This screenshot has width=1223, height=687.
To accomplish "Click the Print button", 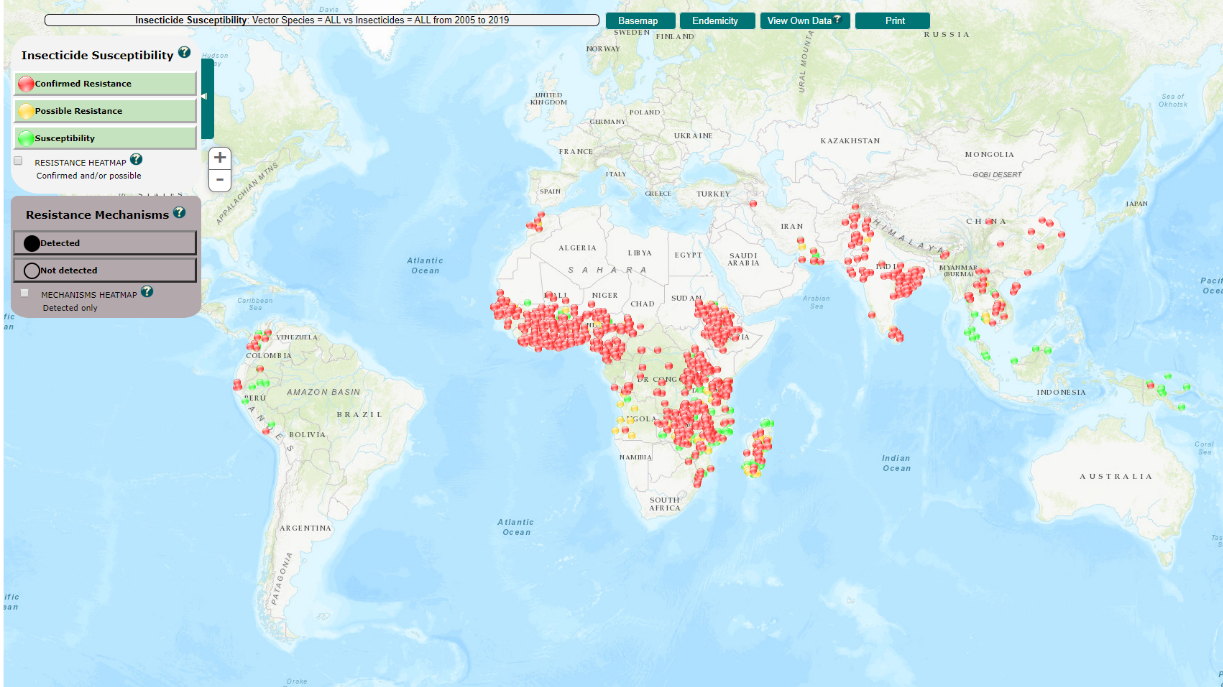I will click(x=892, y=21).
